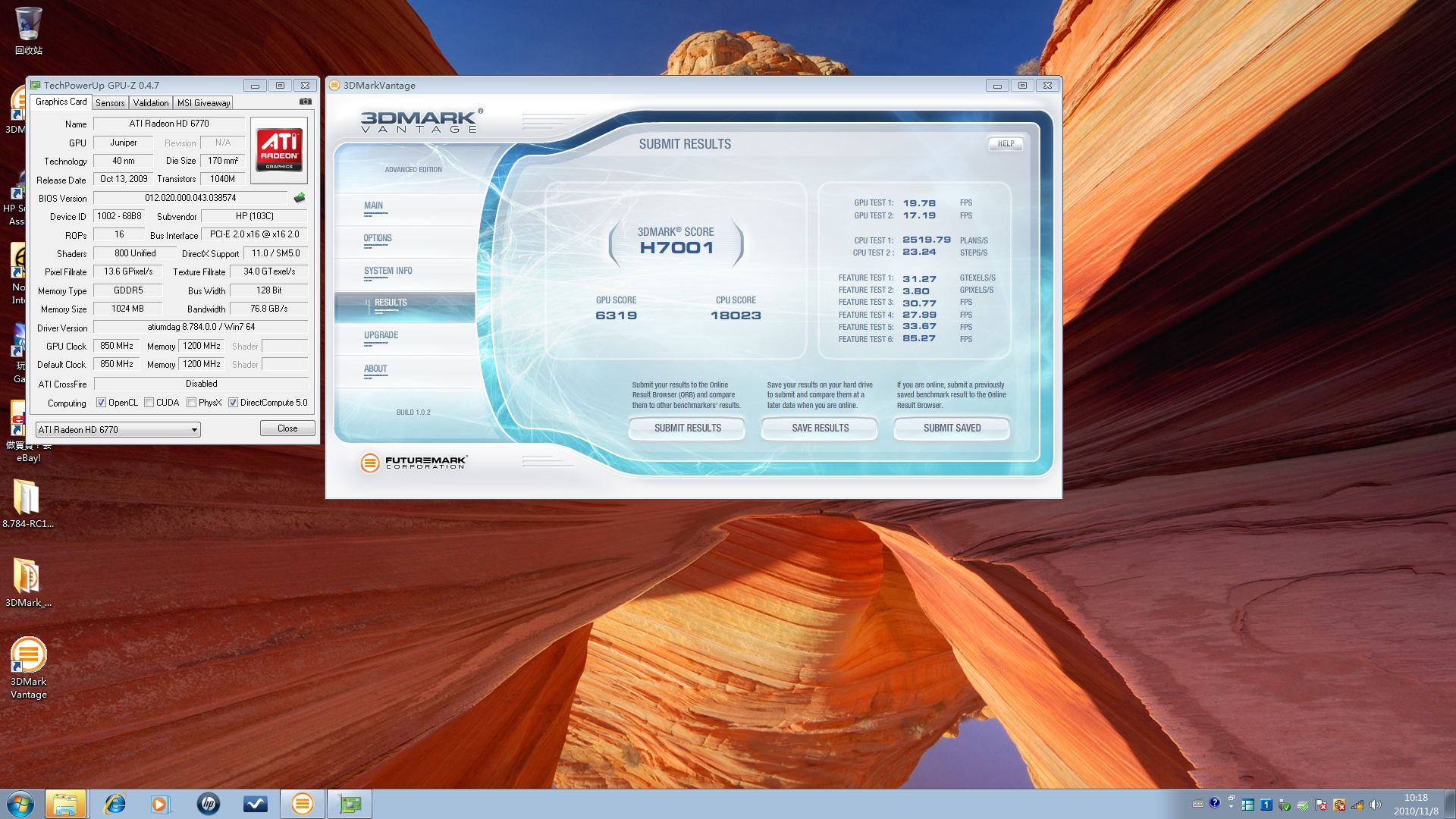
Task: Click the GPU Name field ATI Radeon HD 6770
Action: (169, 124)
